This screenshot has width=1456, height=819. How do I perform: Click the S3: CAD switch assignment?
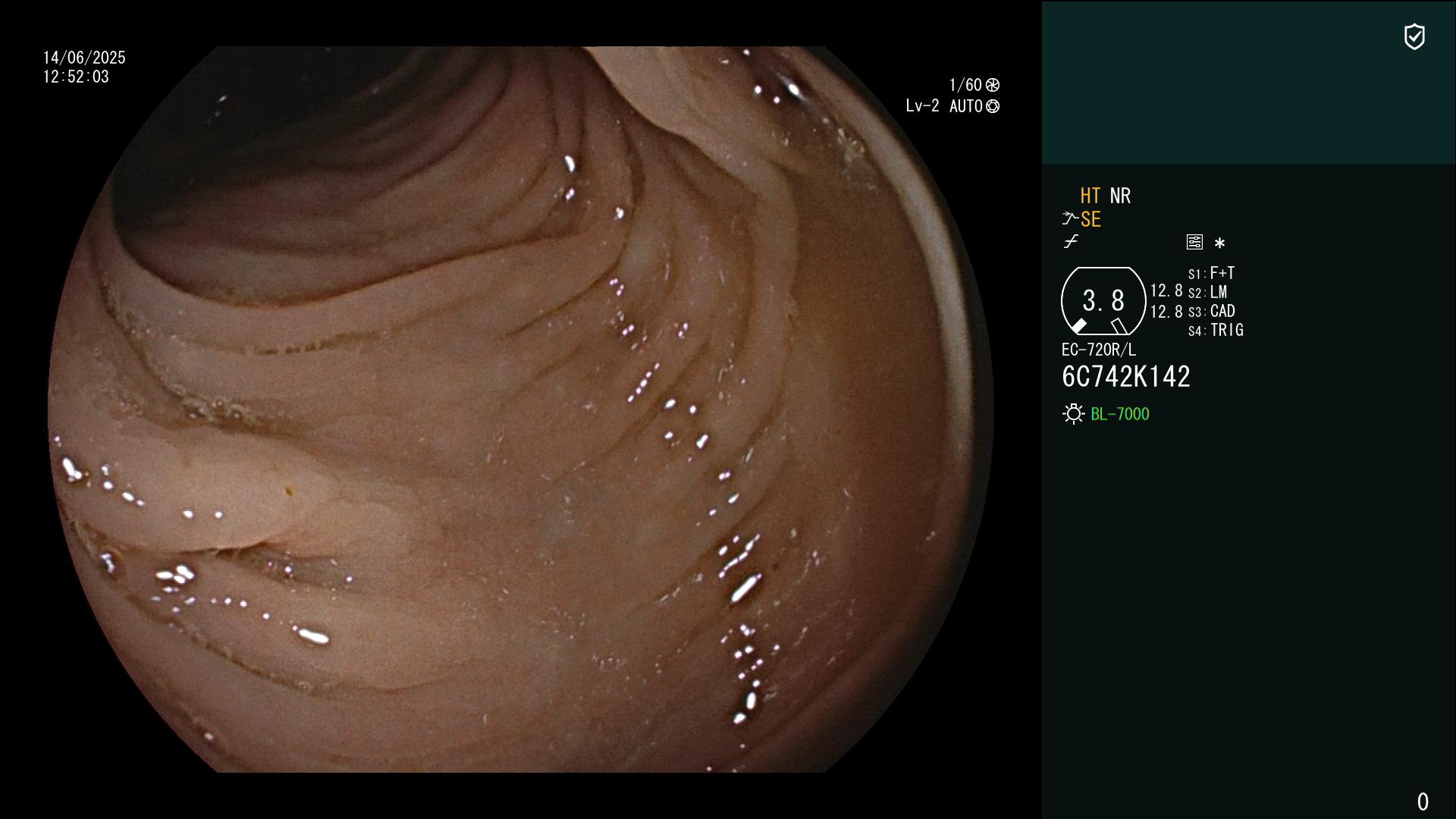pos(1211,311)
